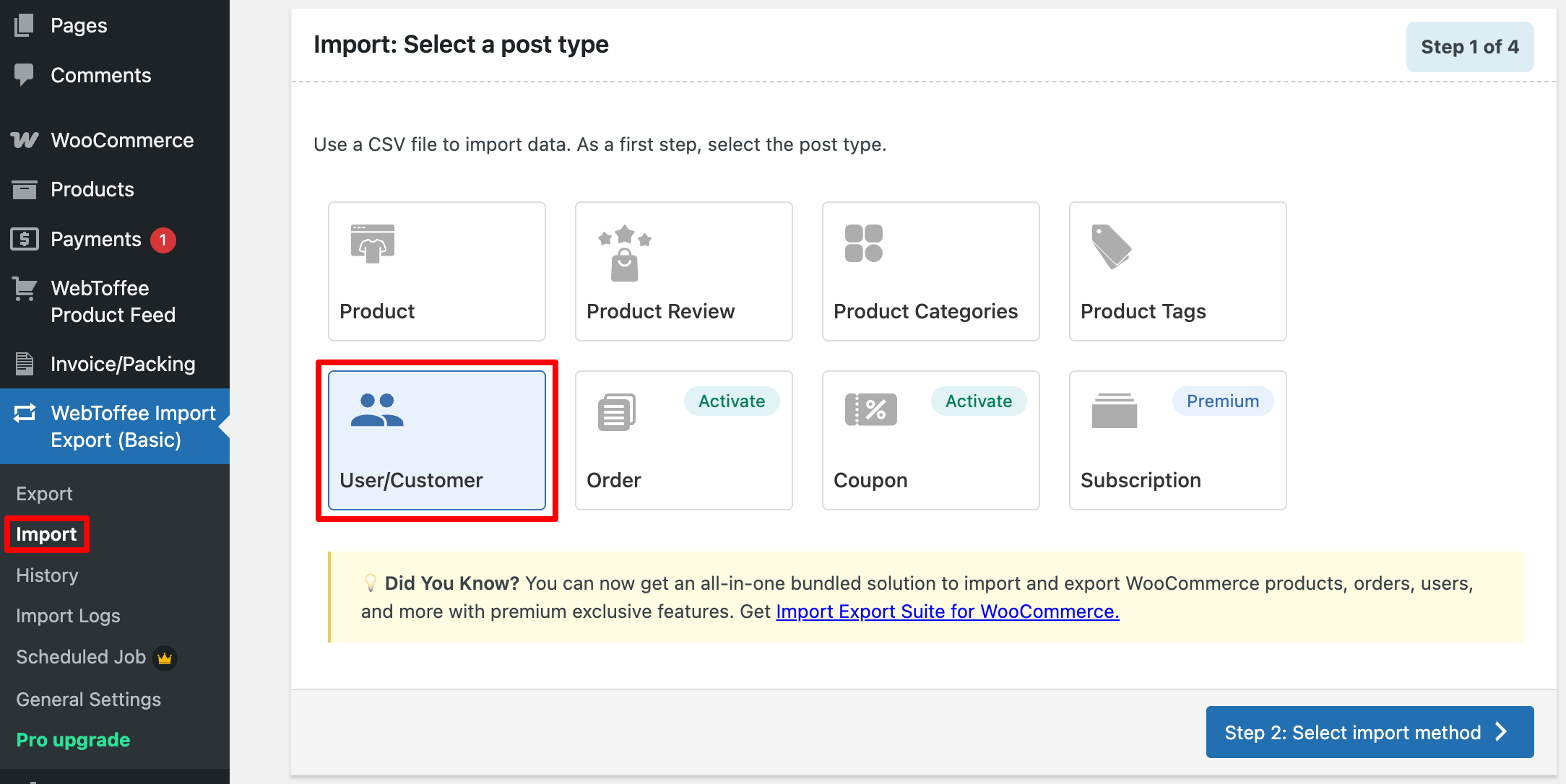Open the WooCommerce menu

[x=115, y=140]
